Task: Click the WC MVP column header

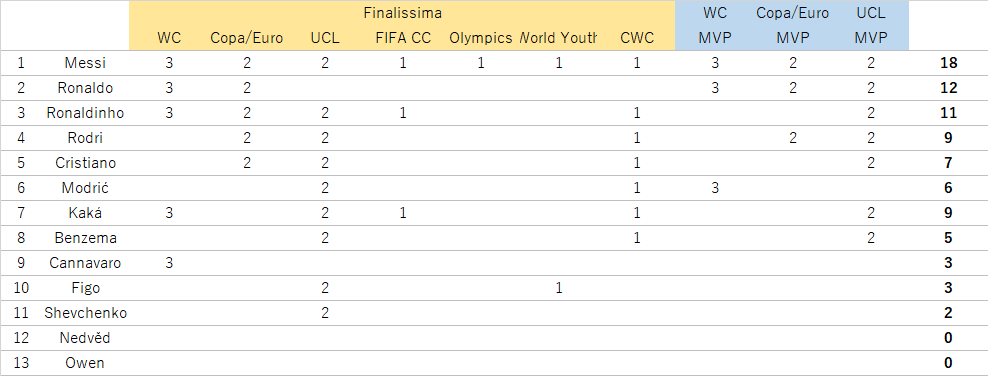Action: point(714,25)
